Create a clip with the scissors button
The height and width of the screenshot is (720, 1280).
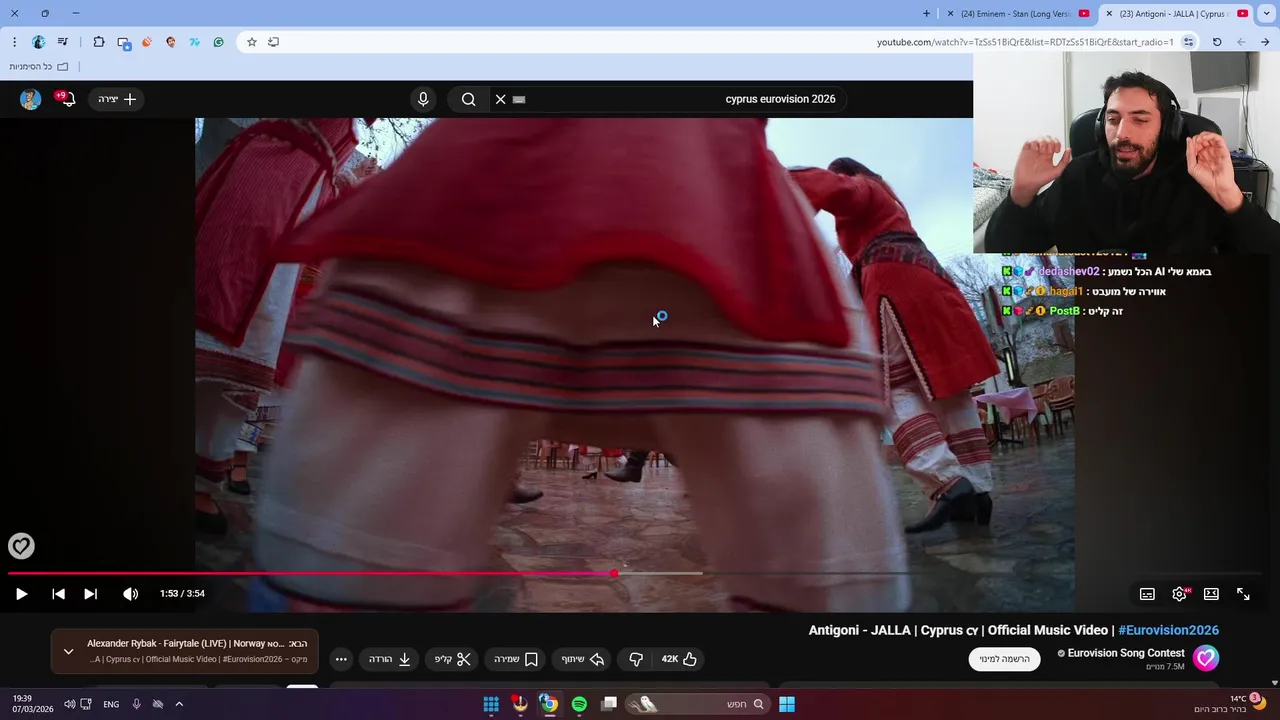pos(453,659)
